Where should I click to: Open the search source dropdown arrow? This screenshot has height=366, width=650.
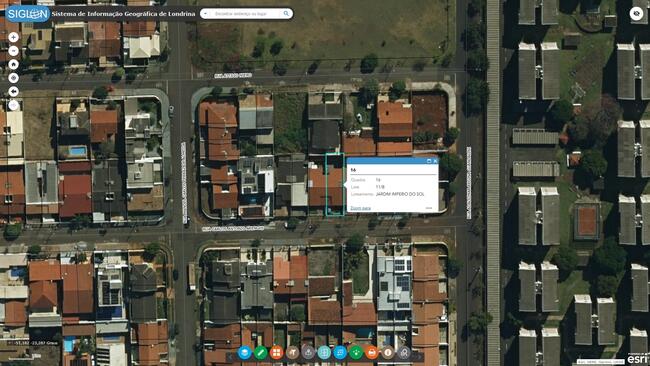[x=205, y=14]
